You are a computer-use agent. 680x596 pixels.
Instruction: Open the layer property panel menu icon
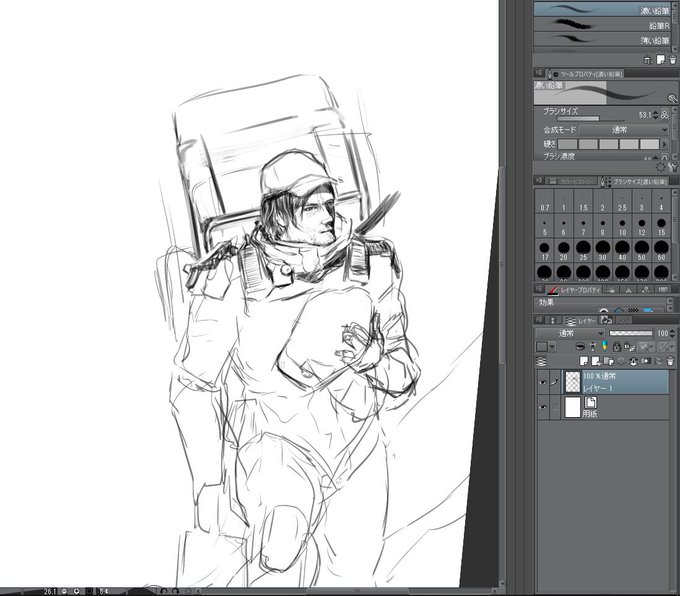539,289
